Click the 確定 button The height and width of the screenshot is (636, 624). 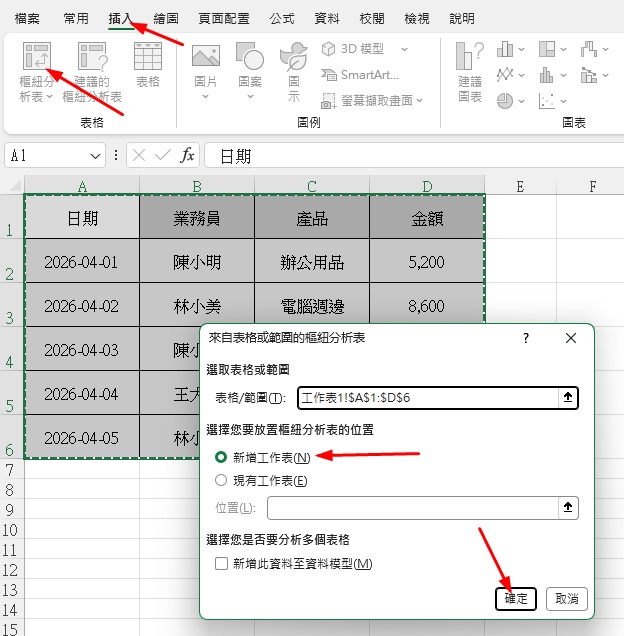pos(516,598)
